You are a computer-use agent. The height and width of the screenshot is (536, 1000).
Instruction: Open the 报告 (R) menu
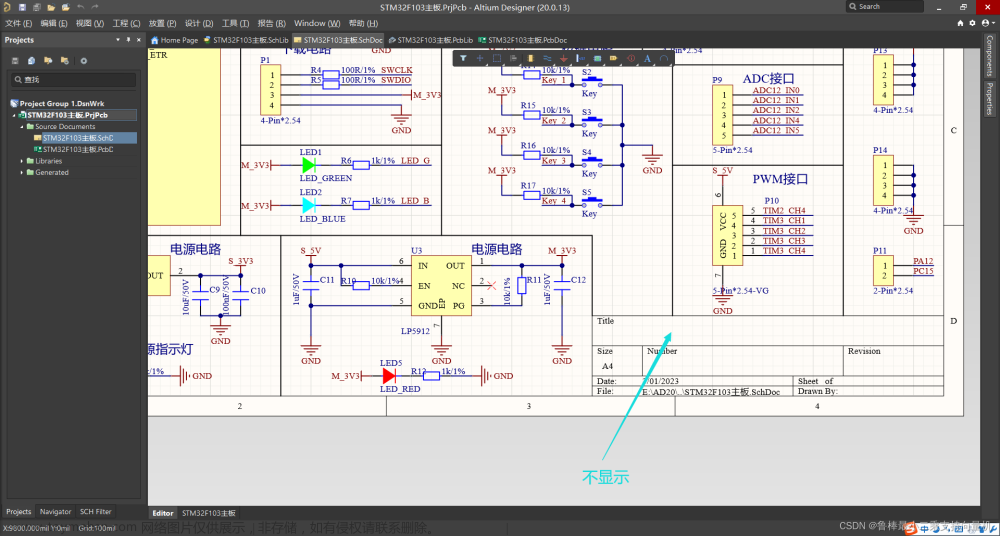click(x=272, y=23)
